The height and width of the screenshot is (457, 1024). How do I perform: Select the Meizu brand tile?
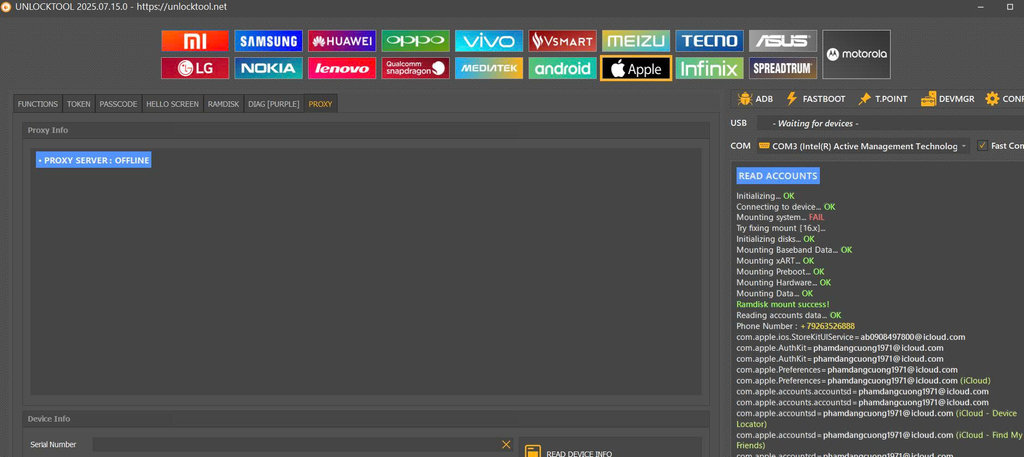(x=635, y=41)
